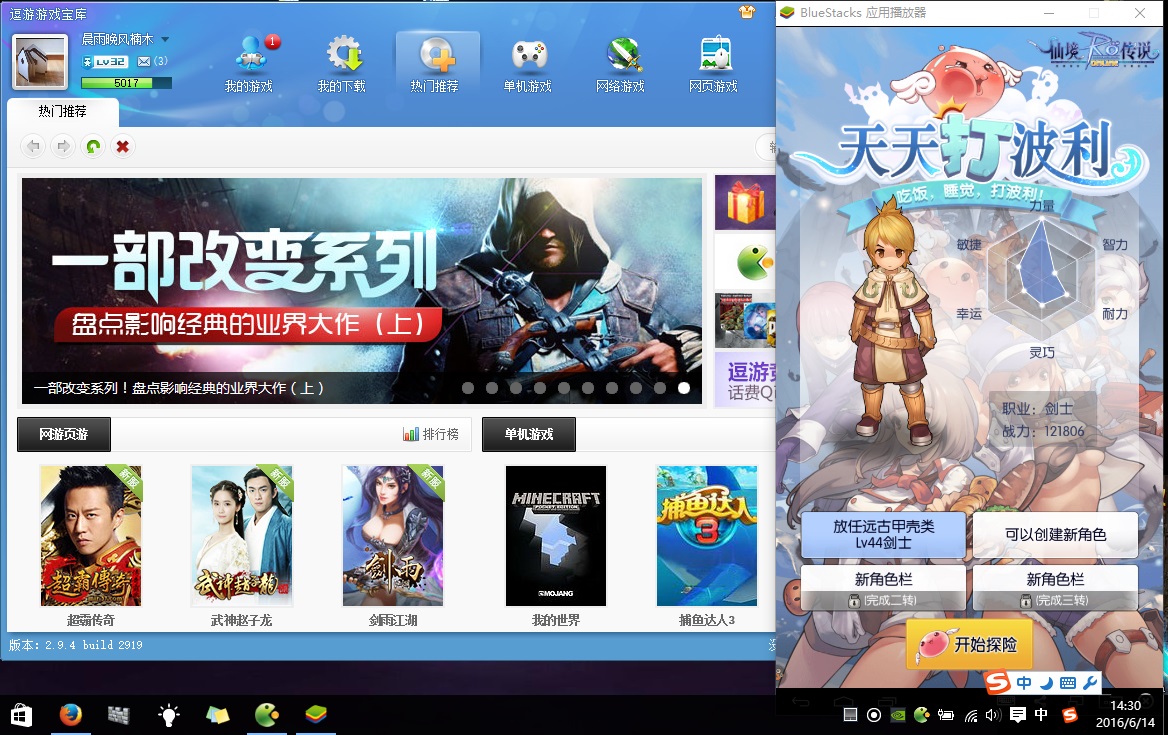Click locked 新角色栏 (完成三转) slot
Image resolution: width=1168 pixels, height=735 pixels.
[1056, 588]
